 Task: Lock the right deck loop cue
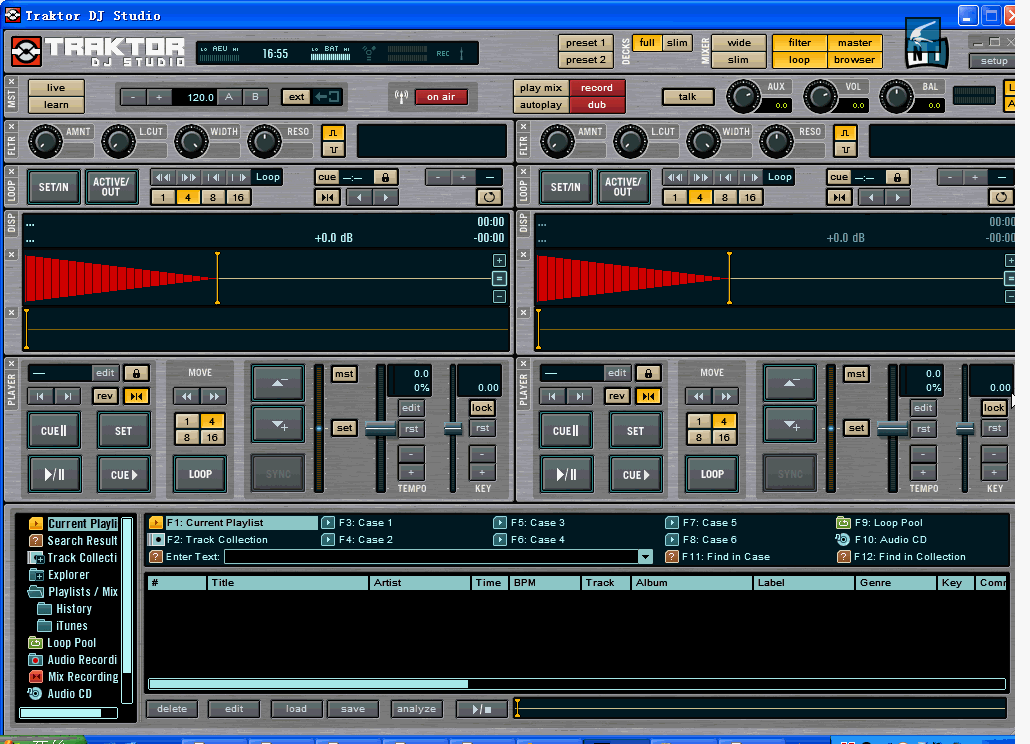click(x=897, y=177)
